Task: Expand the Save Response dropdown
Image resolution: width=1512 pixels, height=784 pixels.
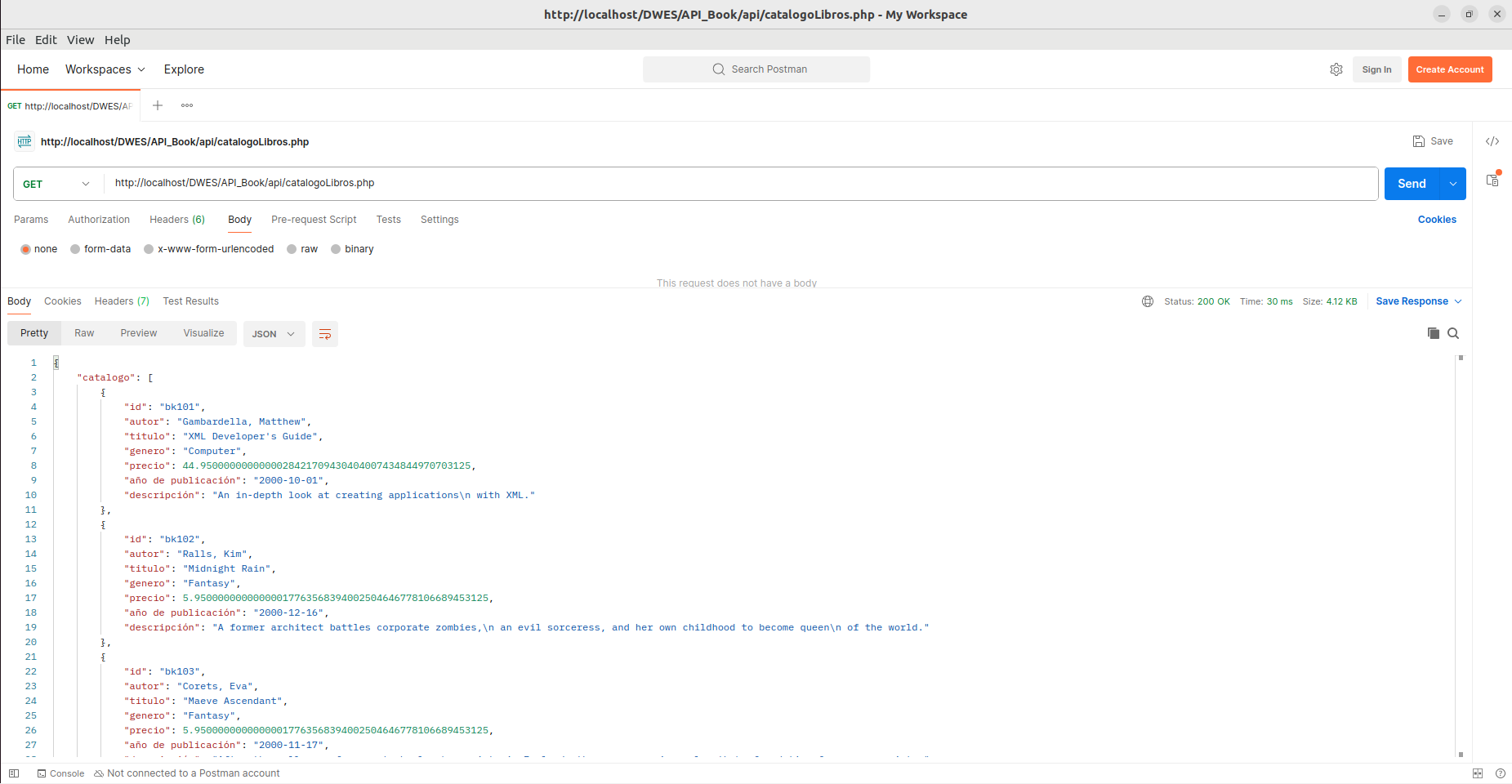Action: (x=1458, y=301)
